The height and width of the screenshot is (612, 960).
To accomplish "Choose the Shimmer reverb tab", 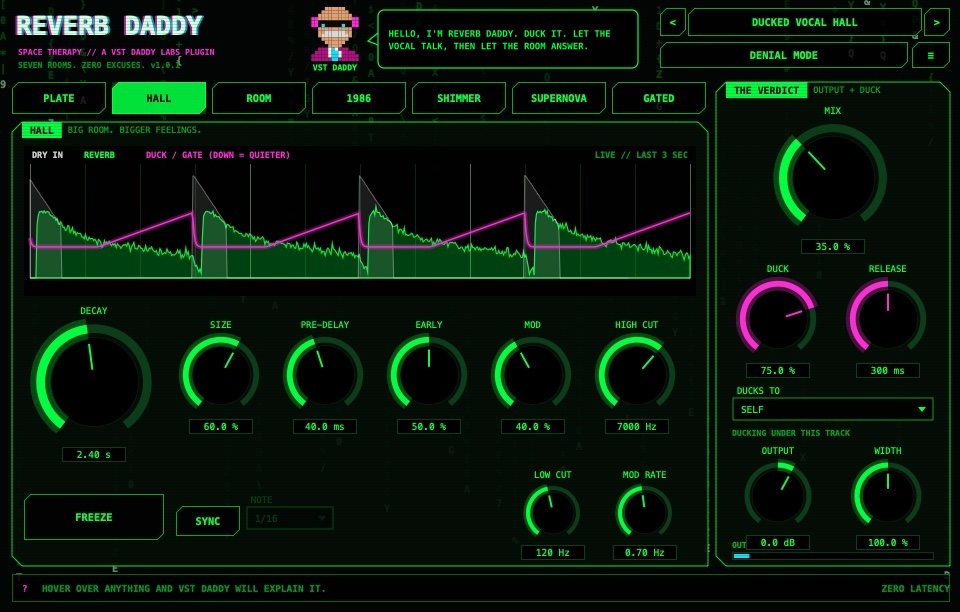I will (459, 98).
